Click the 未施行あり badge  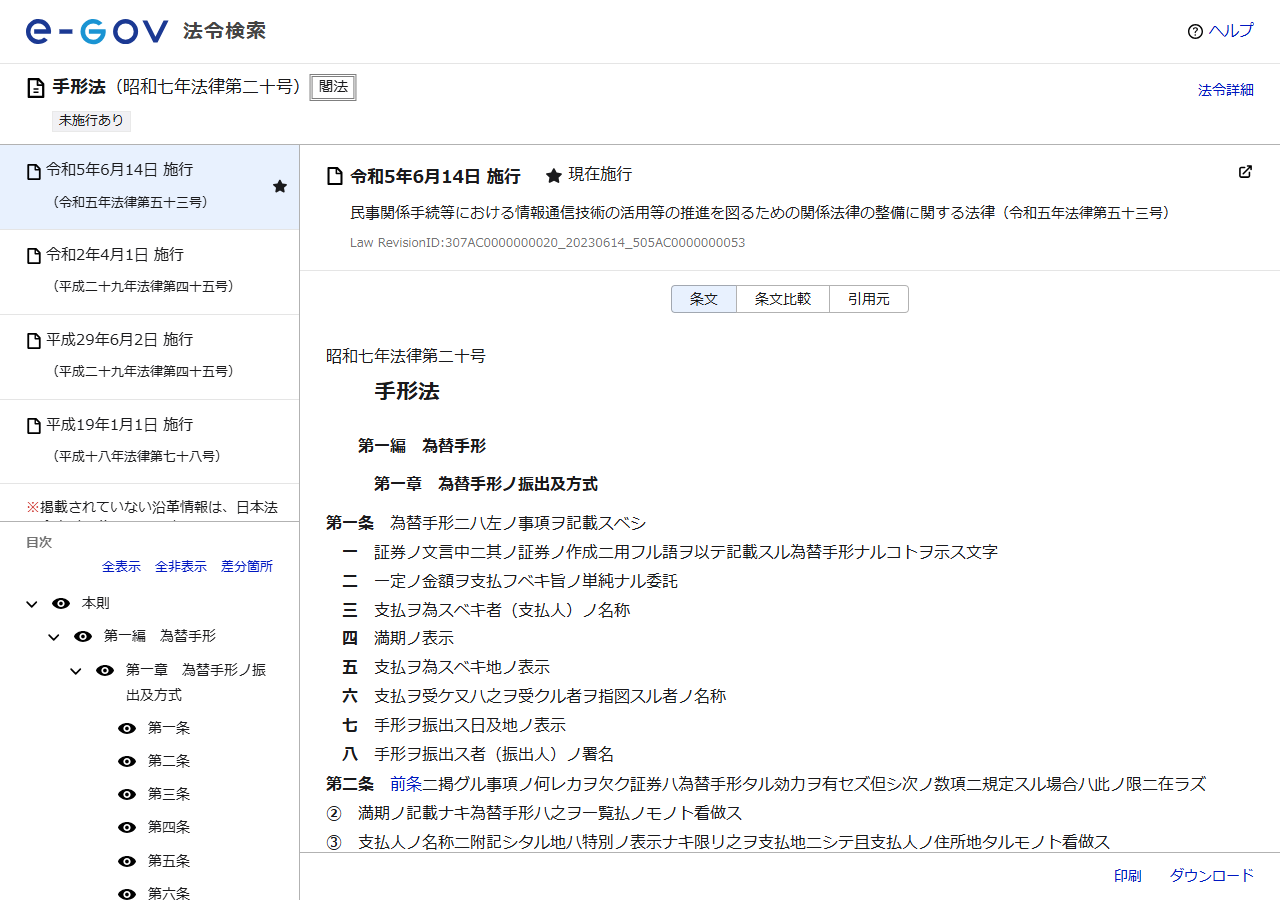click(92, 120)
